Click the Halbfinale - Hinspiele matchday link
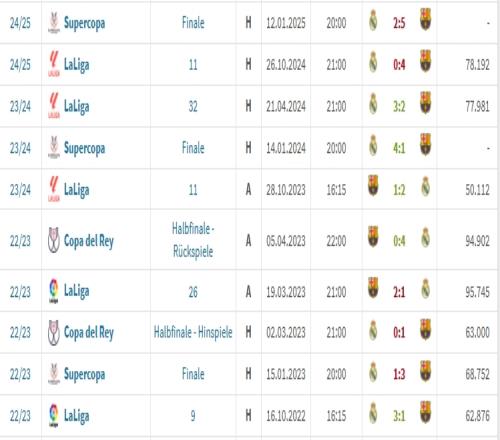 coord(193,332)
